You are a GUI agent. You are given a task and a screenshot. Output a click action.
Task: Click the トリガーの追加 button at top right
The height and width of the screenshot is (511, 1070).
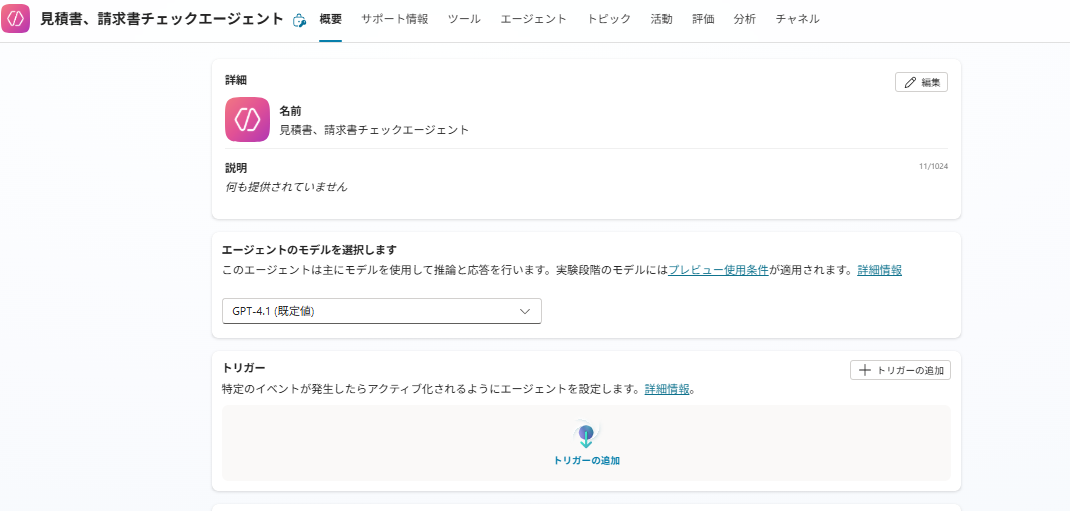900,370
